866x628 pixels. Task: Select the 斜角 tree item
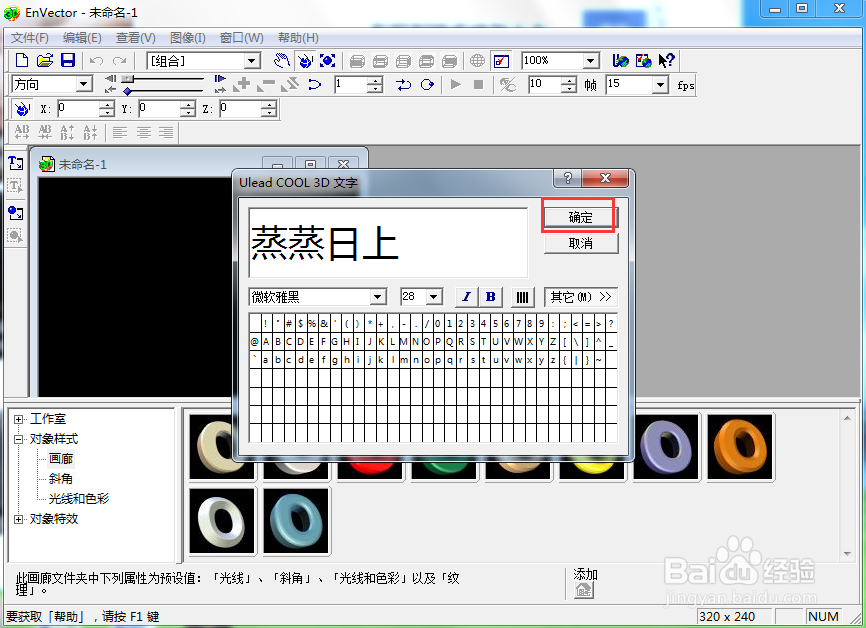pos(61,479)
